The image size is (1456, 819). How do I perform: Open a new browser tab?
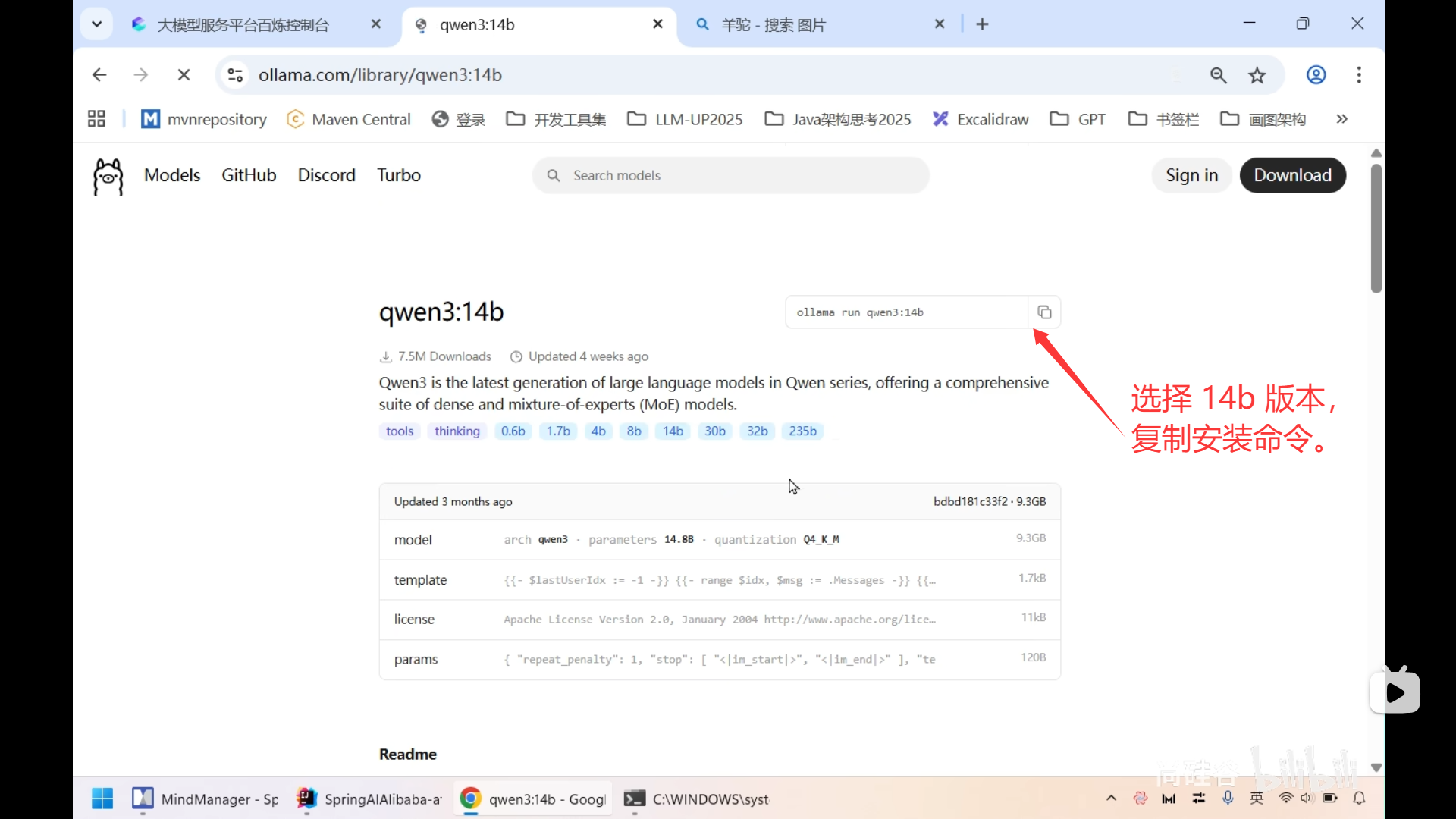click(982, 24)
